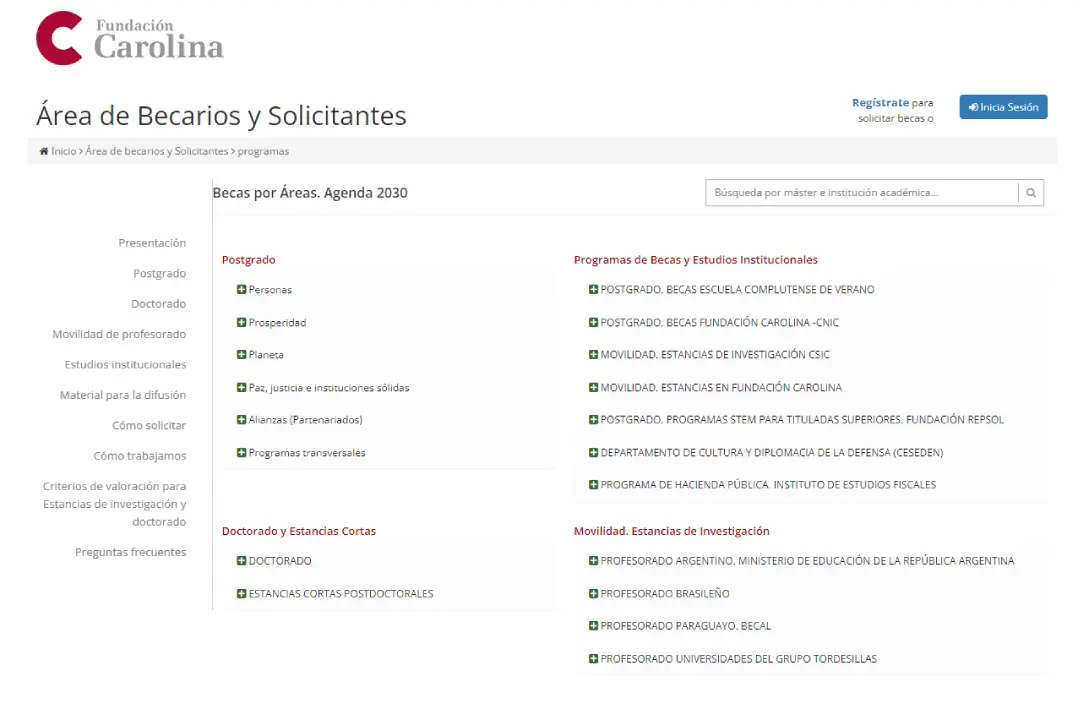Open the Postgrado section in the sidebar

tap(160, 273)
